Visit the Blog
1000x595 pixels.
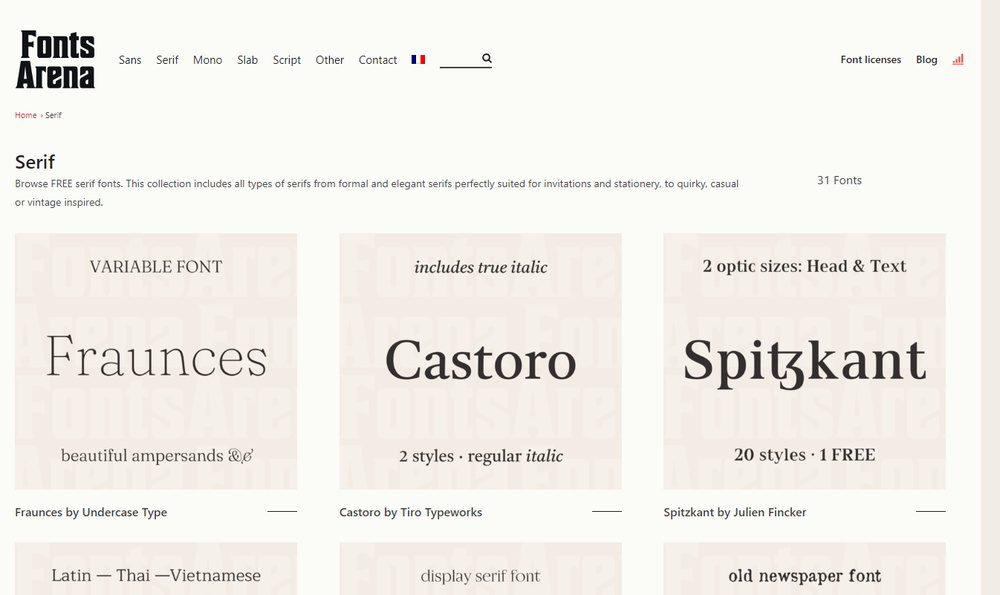click(x=926, y=59)
